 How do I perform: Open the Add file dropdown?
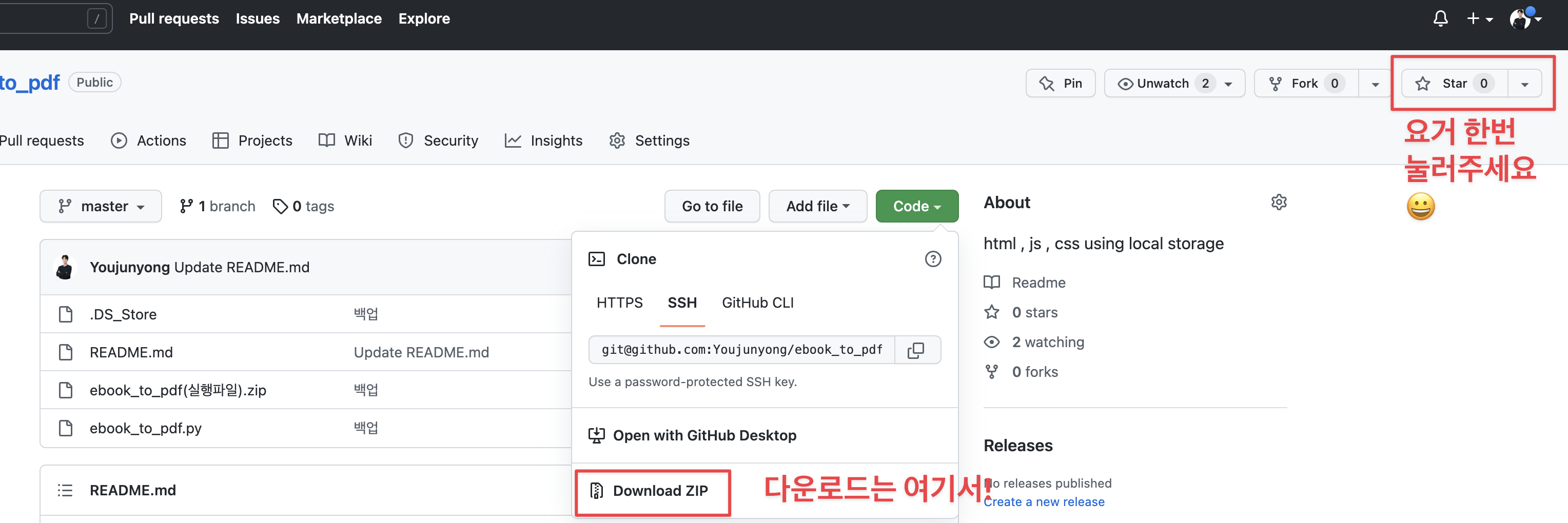point(817,206)
